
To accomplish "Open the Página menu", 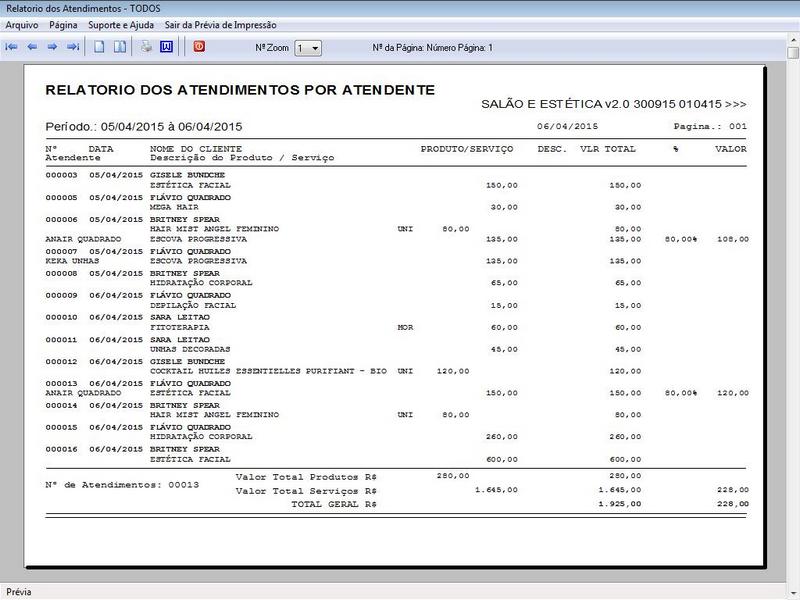I will coord(63,24).
